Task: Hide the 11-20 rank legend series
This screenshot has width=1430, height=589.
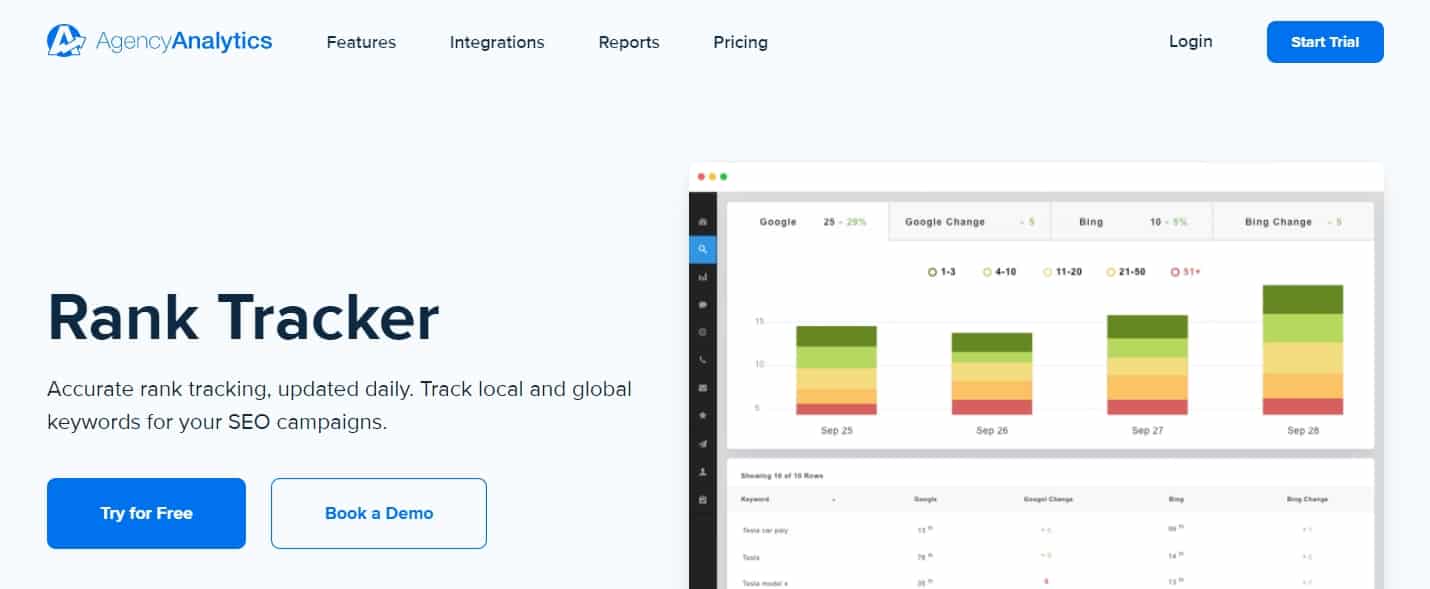Action: pos(1064,271)
